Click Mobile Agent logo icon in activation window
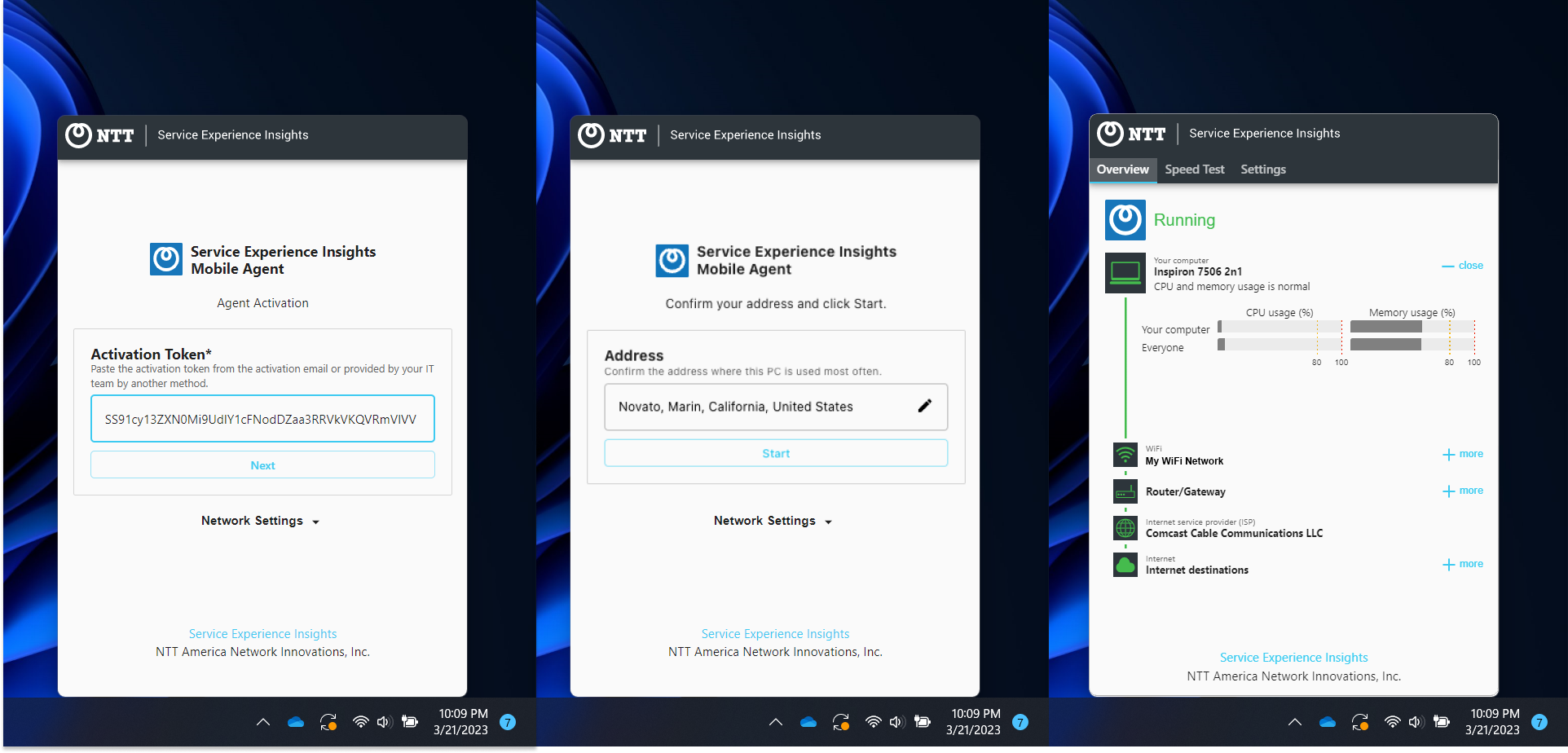The width and height of the screenshot is (1568, 753). (x=166, y=260)
